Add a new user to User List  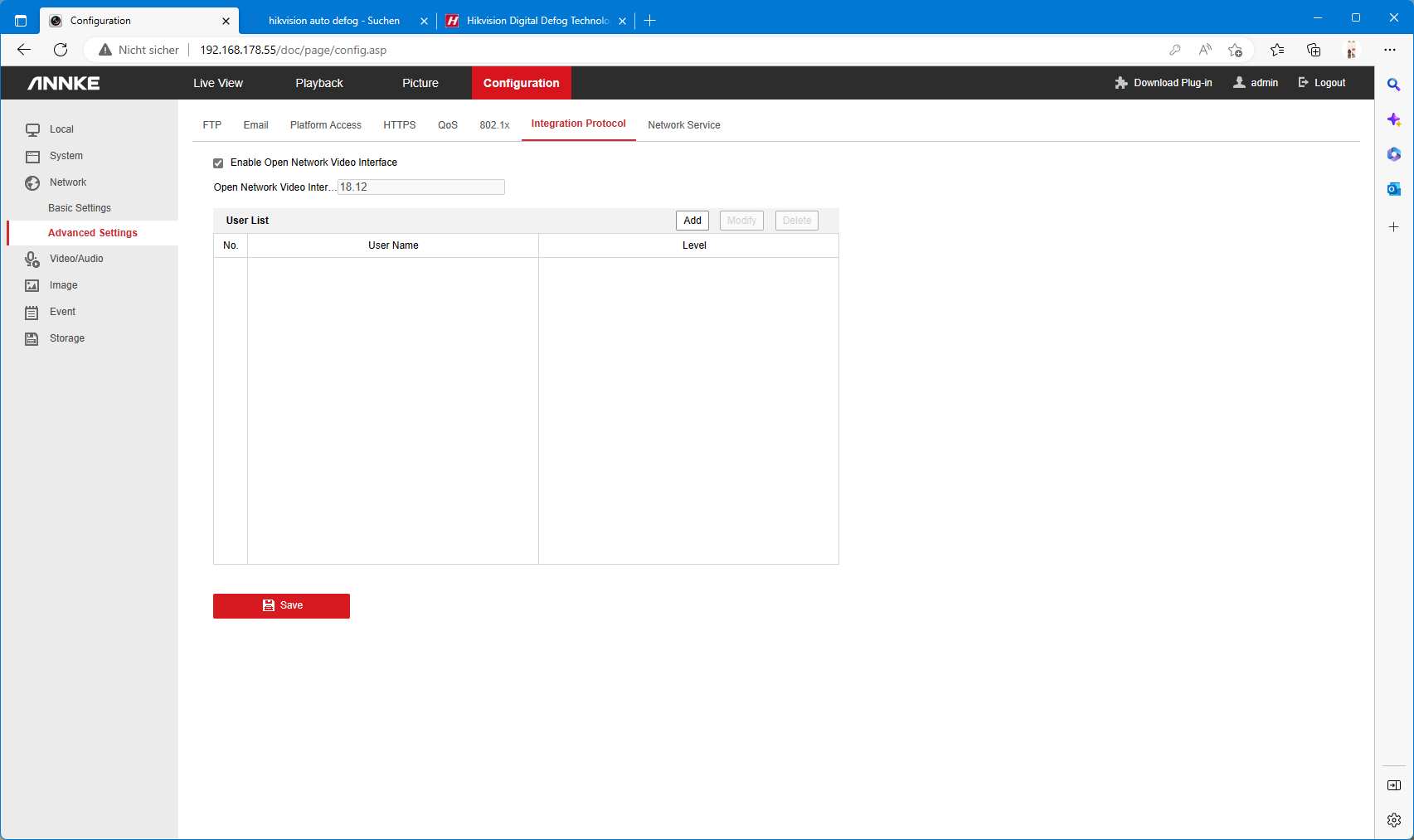pos(692,221)
